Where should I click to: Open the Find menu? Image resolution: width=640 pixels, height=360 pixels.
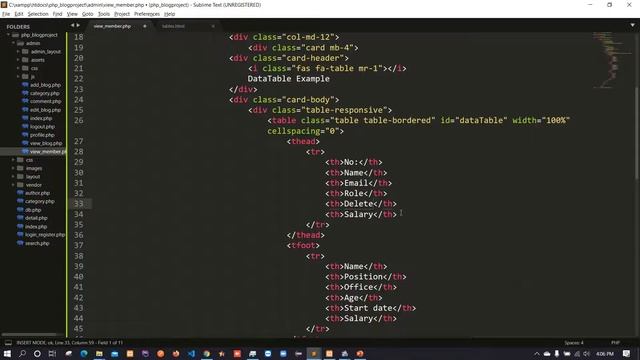pos(57,14)
